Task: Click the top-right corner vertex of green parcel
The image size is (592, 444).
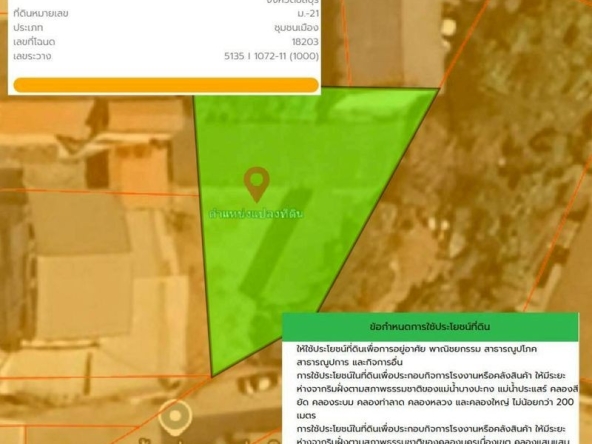Action: coord(439,88)
